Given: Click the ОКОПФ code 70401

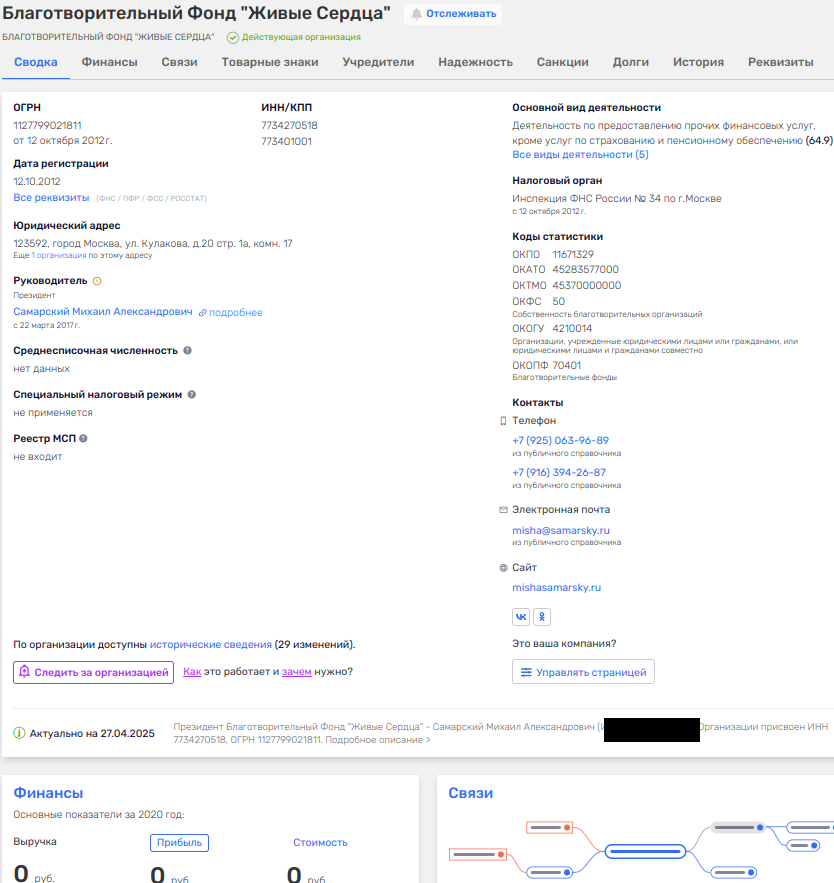Looking at the screenshot, I should pos(567,365).
